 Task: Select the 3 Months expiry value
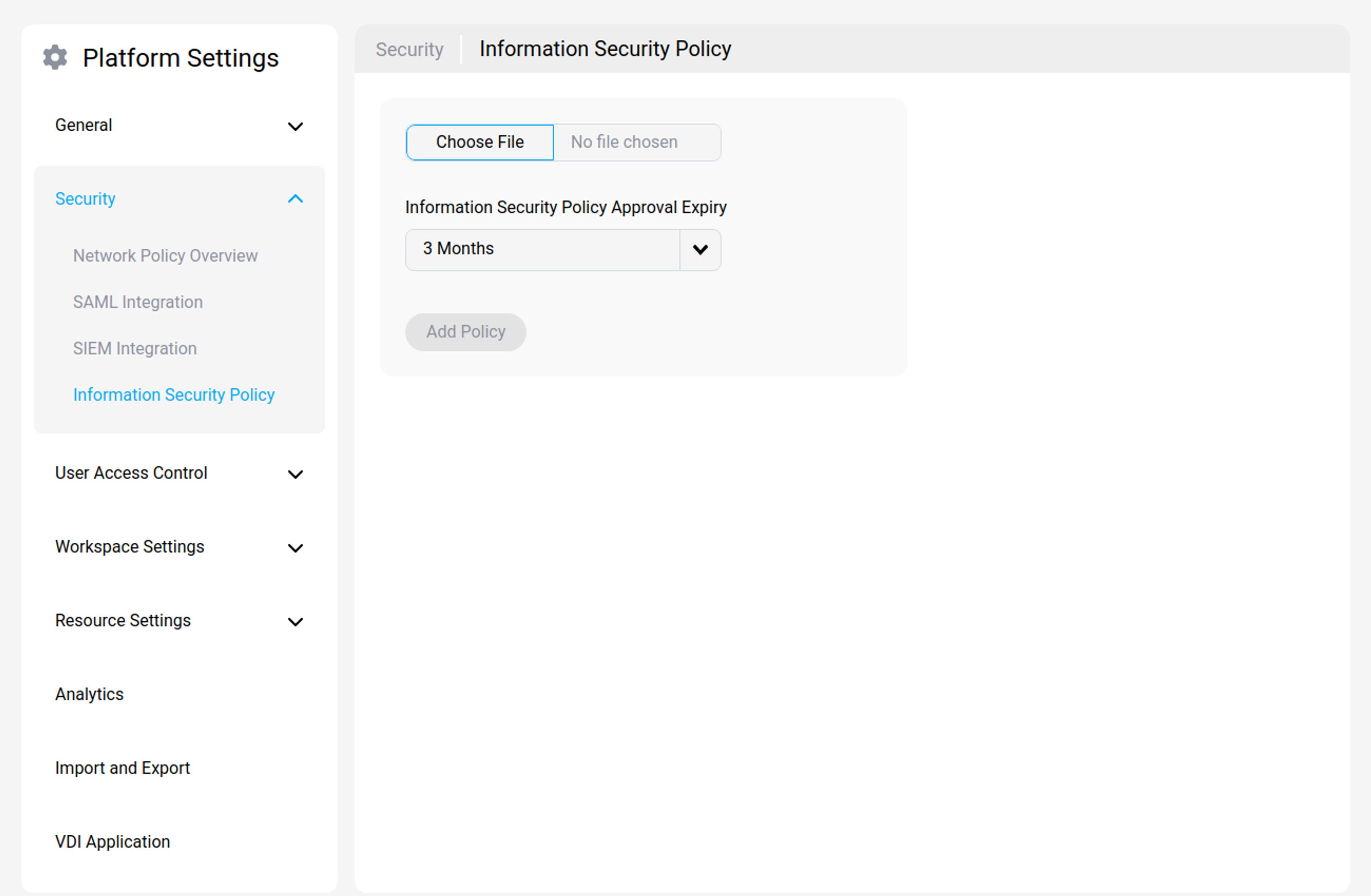[542, 249]
